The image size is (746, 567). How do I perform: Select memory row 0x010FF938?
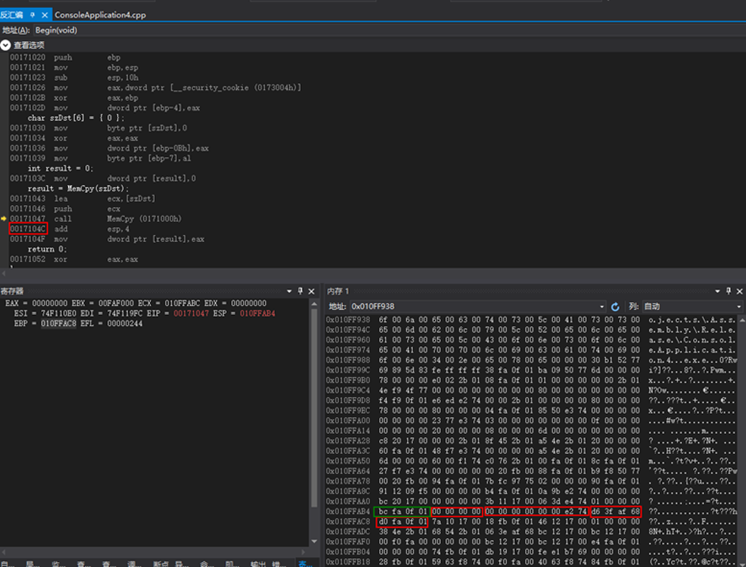point(531,320)
